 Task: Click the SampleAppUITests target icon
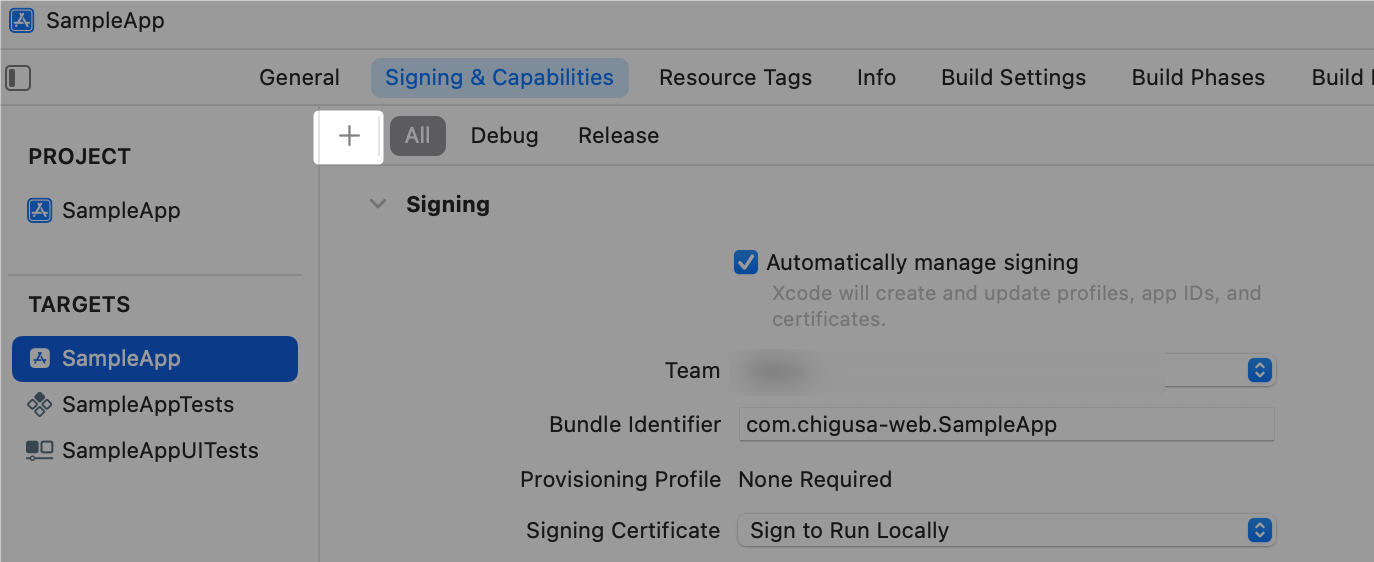pos(39,451)
